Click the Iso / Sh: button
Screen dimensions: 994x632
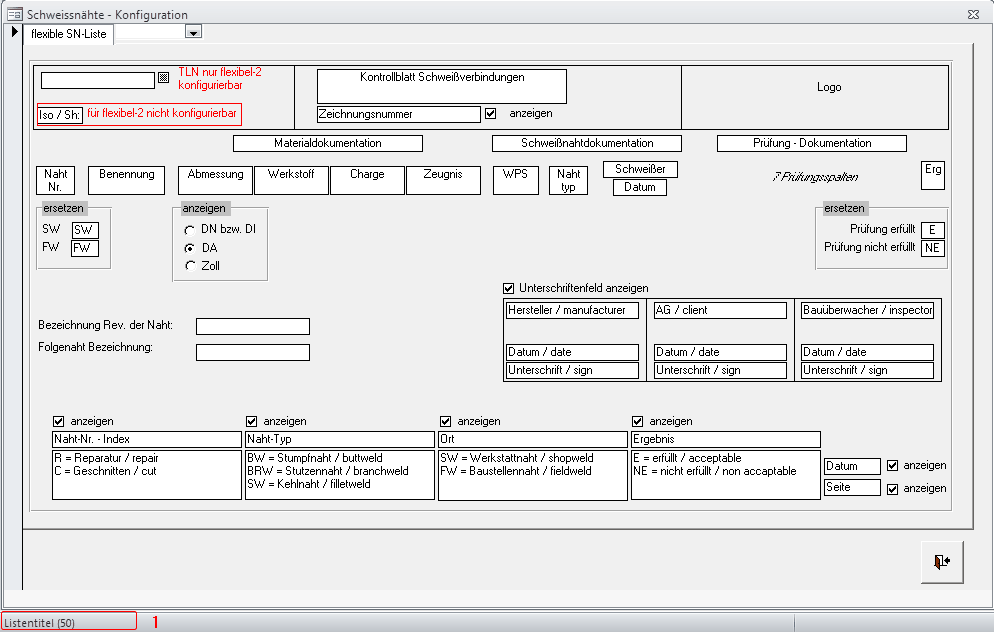click(x=59, y=114)
